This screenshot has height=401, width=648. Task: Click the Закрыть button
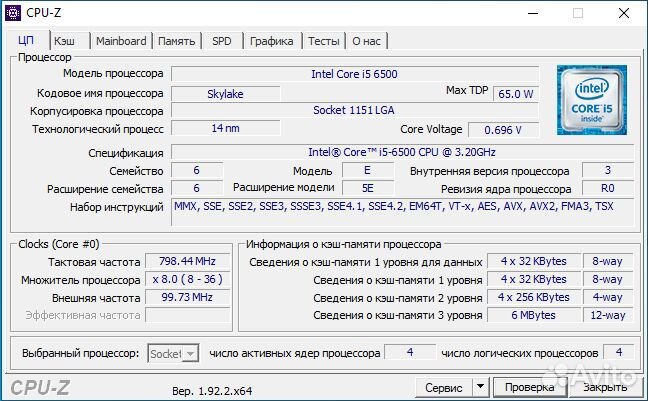tap(605, 387)
